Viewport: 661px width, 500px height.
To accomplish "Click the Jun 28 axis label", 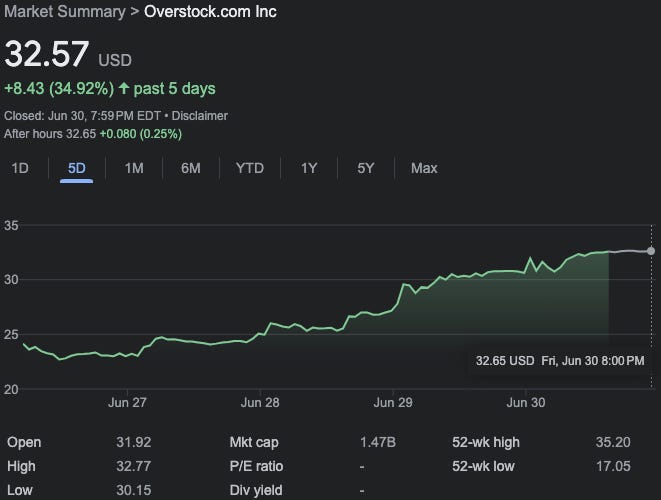I will tap(260, 402).
